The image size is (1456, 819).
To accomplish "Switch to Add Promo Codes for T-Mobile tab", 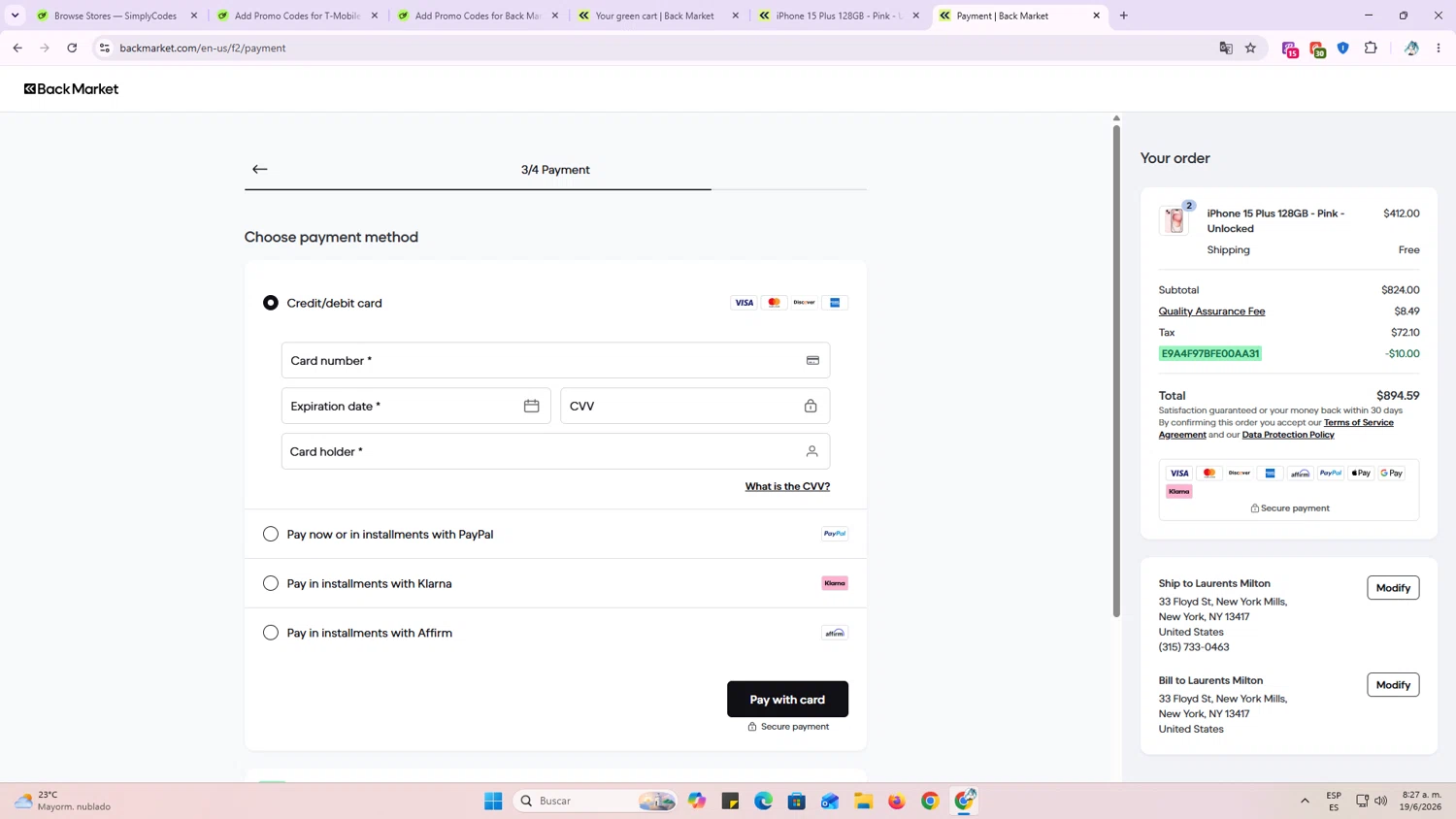I will [297, 16].
